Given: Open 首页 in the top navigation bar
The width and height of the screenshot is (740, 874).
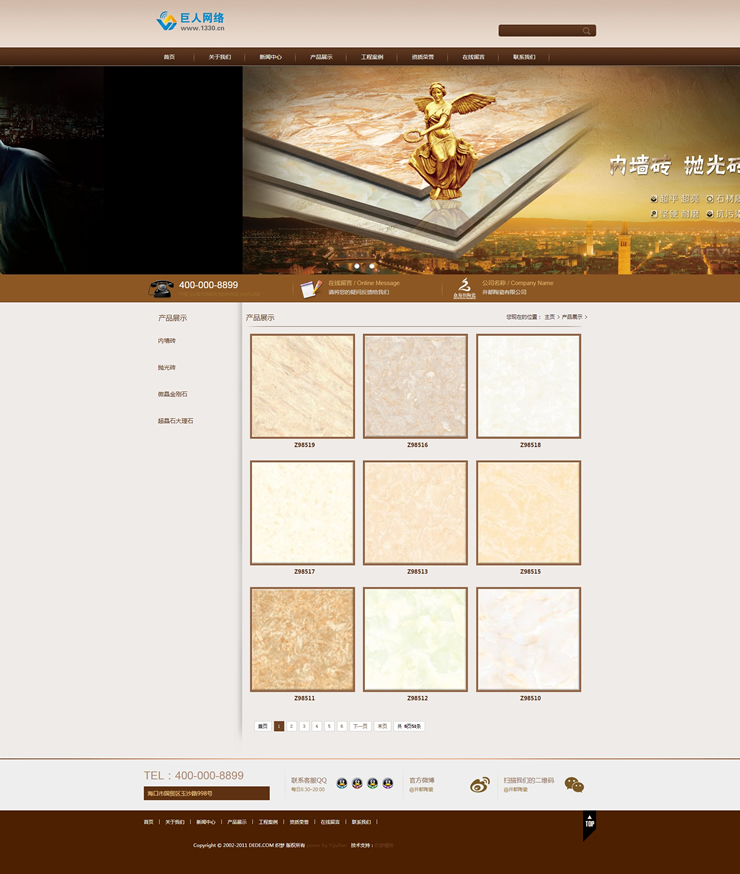Looking at the screenshot, I should coord(169,57).
